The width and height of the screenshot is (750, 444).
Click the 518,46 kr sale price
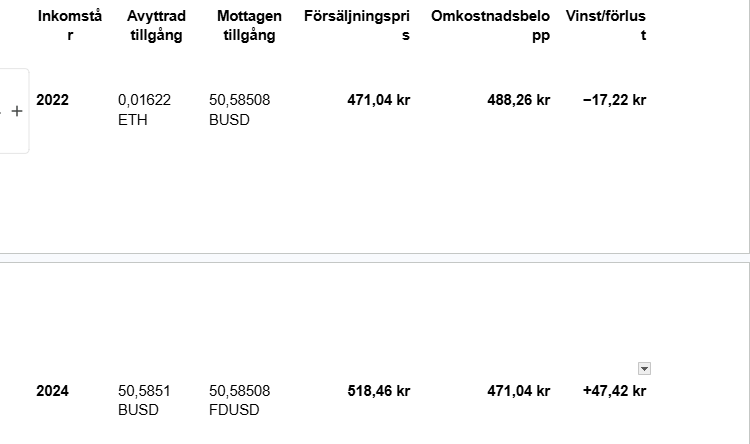tap(378, 391)
